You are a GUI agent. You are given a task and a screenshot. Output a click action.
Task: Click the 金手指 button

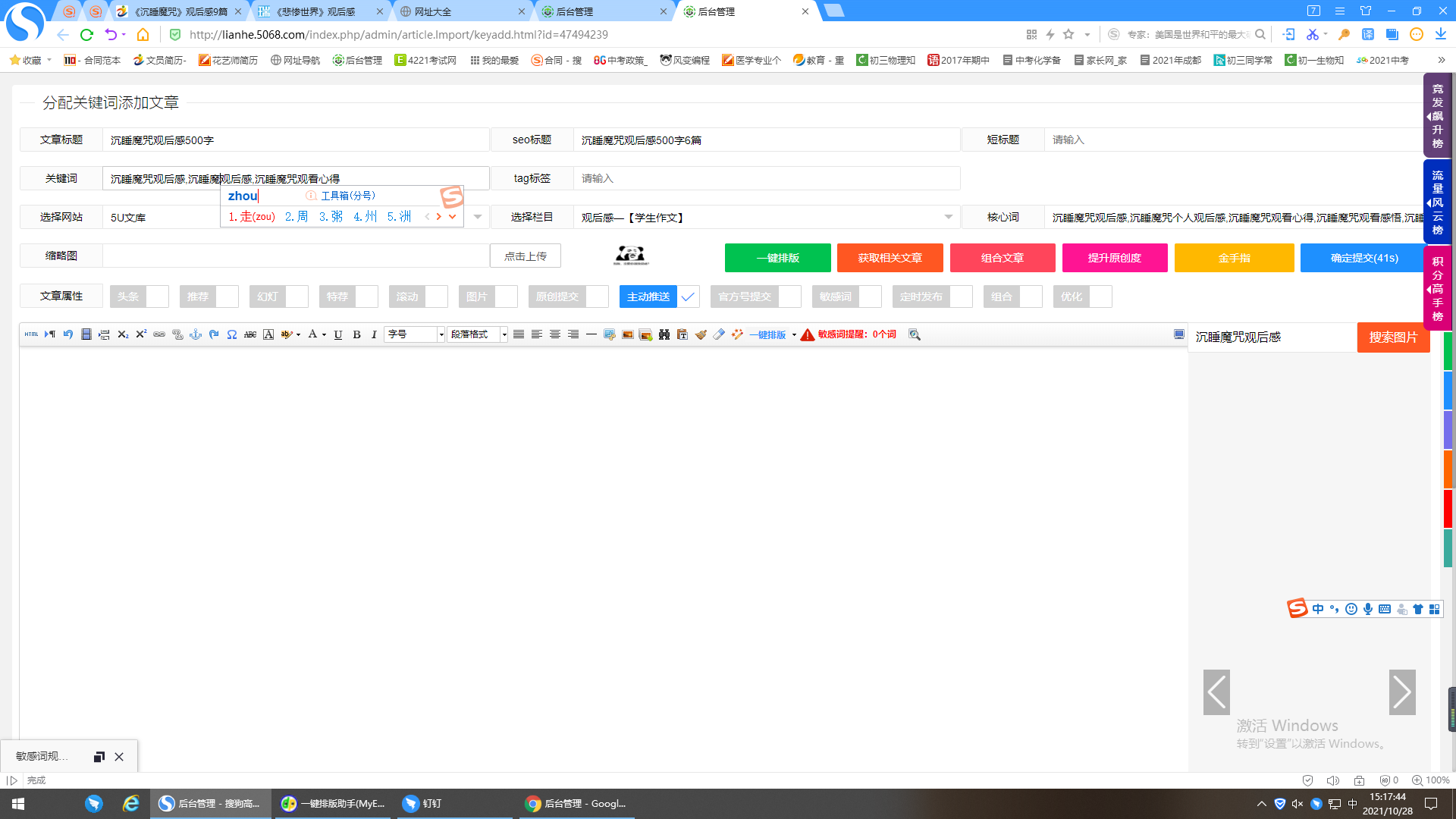pyautogui.click(x=1235, y=258)
